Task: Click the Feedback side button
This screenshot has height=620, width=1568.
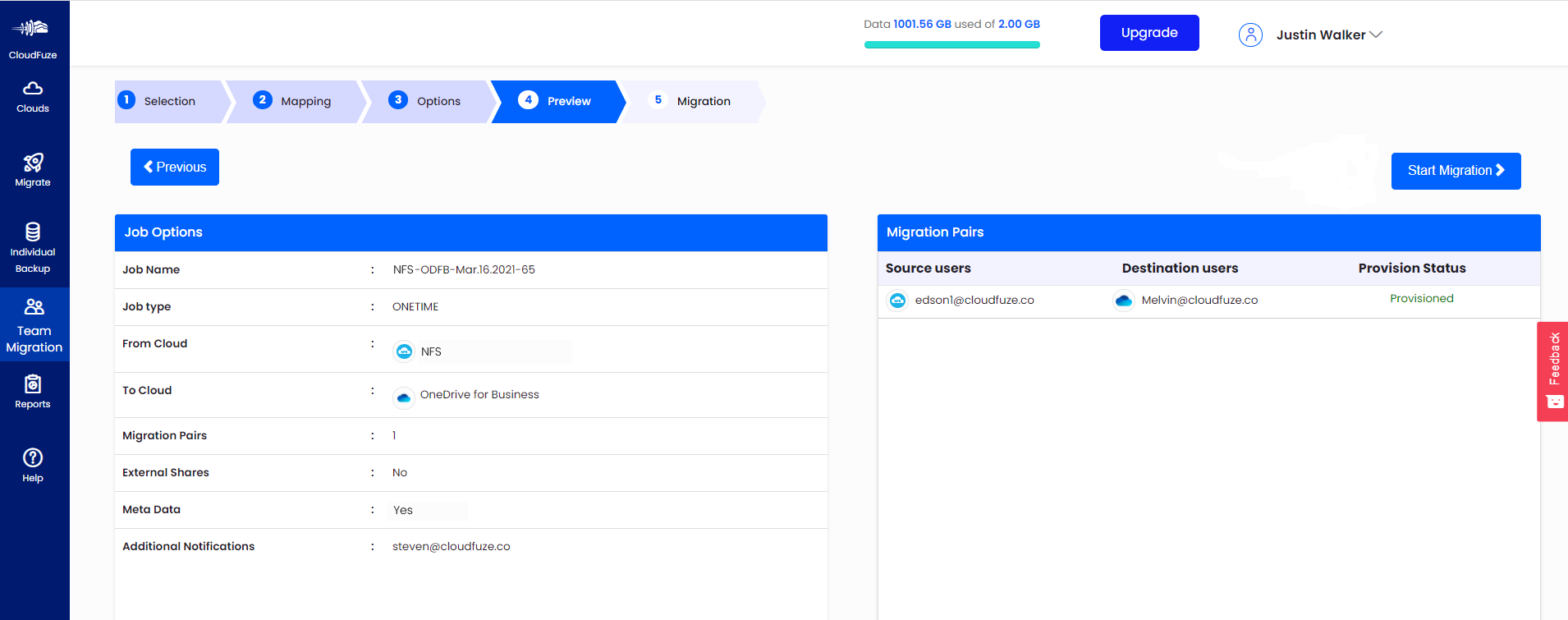Action: click(x=1552, y=371)
